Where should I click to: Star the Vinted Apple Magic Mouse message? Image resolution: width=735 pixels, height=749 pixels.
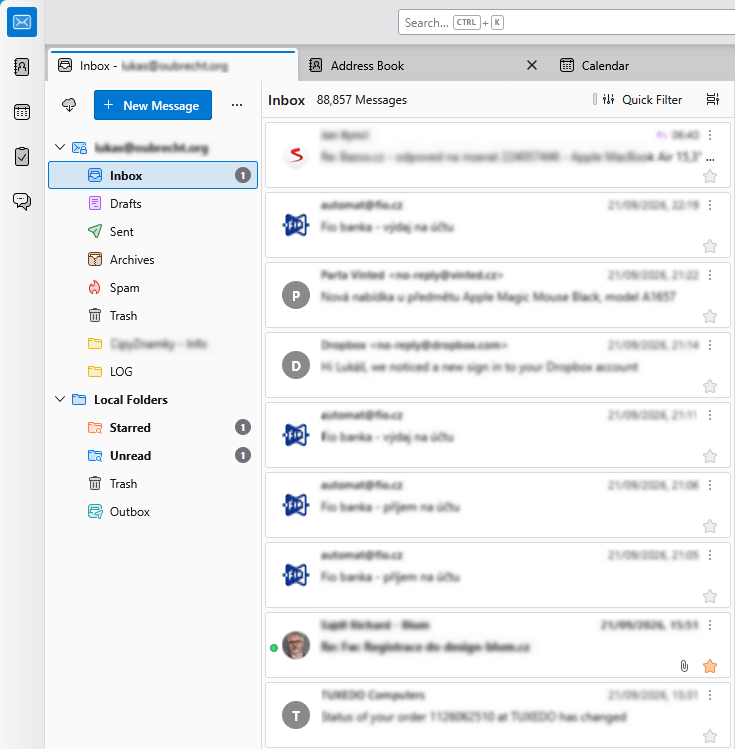coord(710,316)
